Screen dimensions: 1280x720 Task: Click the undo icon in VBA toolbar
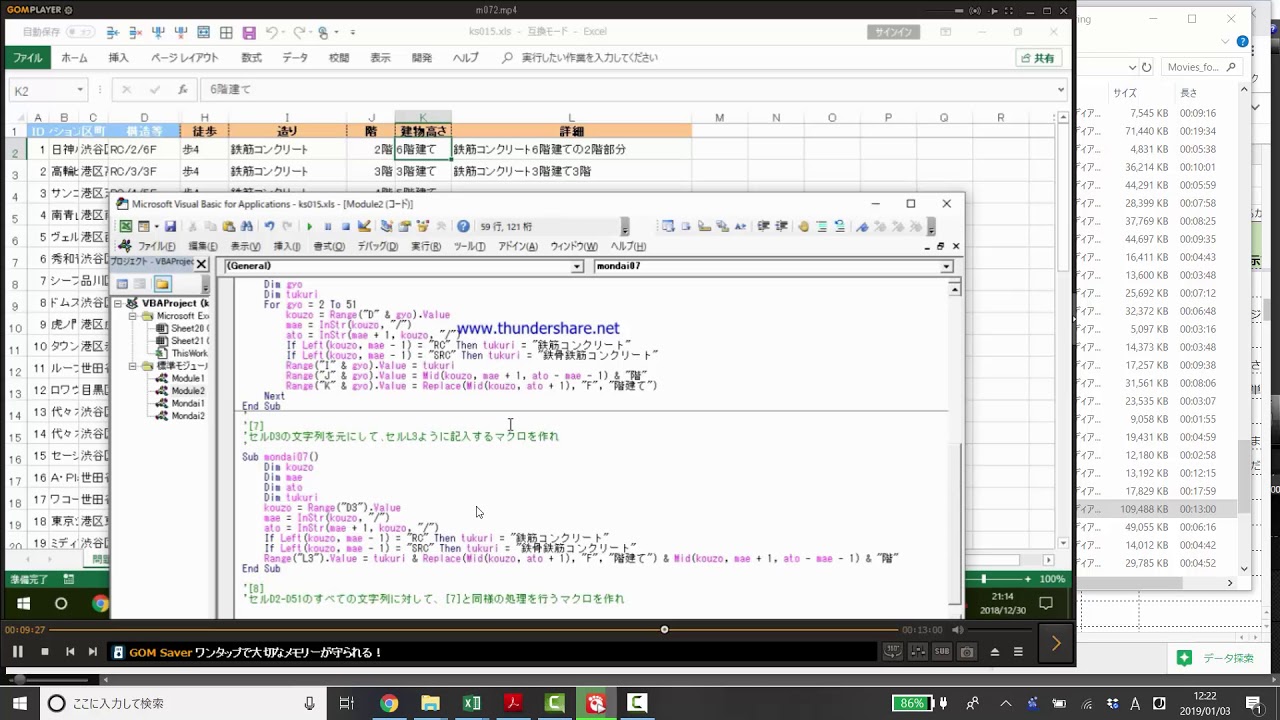tap(269, 227)
